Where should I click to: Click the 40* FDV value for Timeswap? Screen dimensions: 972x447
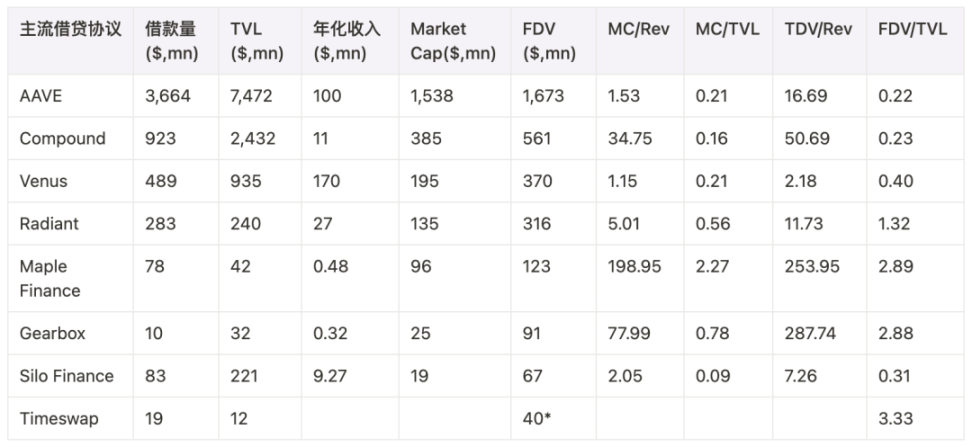click(x=537, y=419)
